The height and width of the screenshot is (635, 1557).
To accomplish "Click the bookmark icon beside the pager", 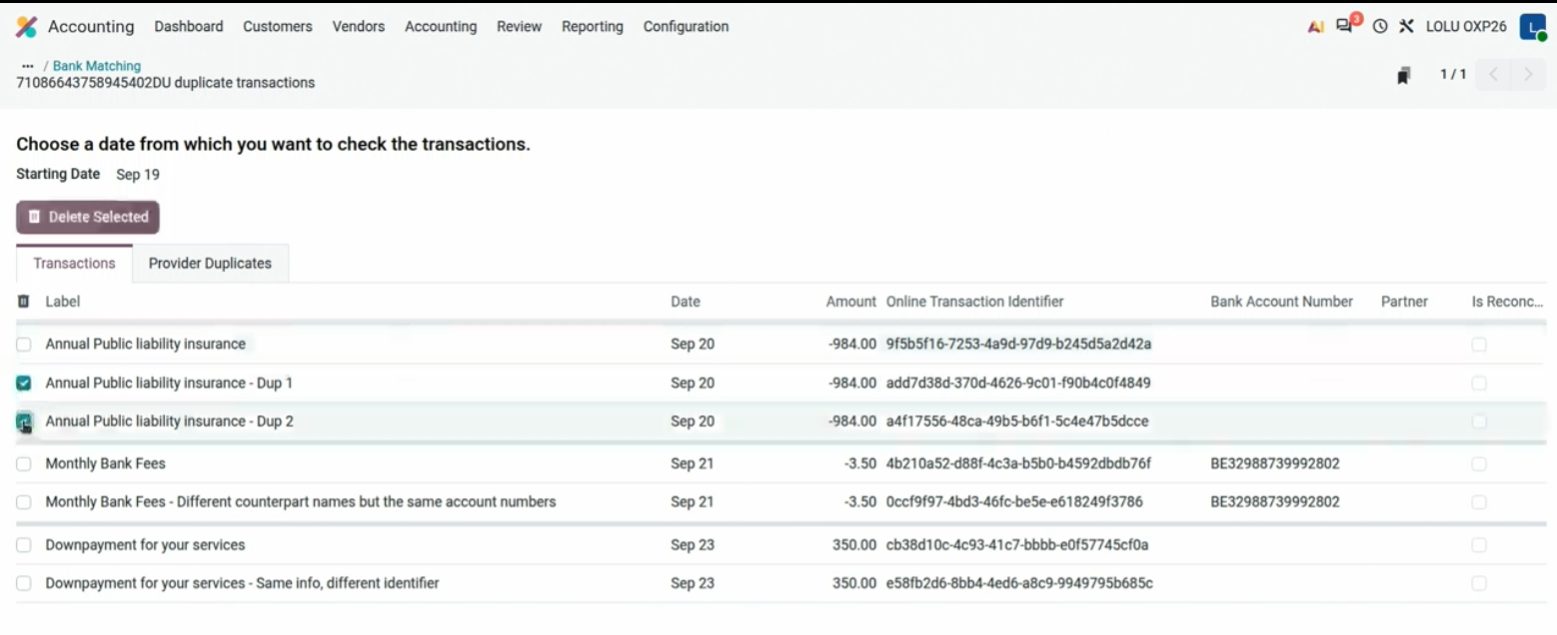I will (x=1404, y=75).
